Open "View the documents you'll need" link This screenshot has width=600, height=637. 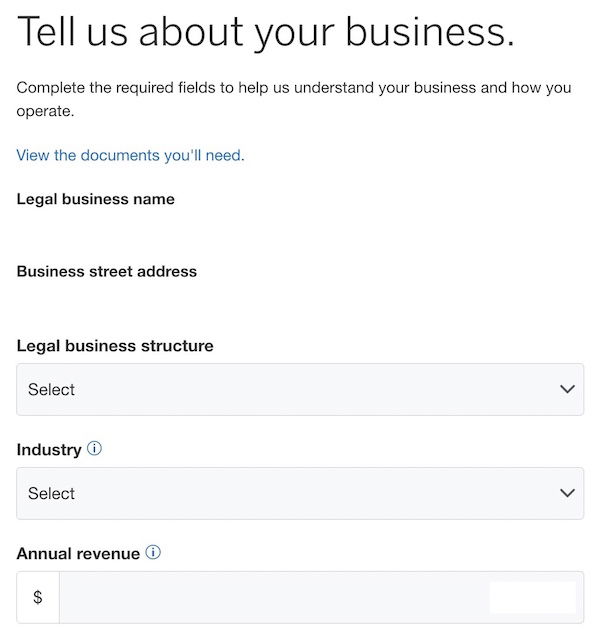coord(130,156)
